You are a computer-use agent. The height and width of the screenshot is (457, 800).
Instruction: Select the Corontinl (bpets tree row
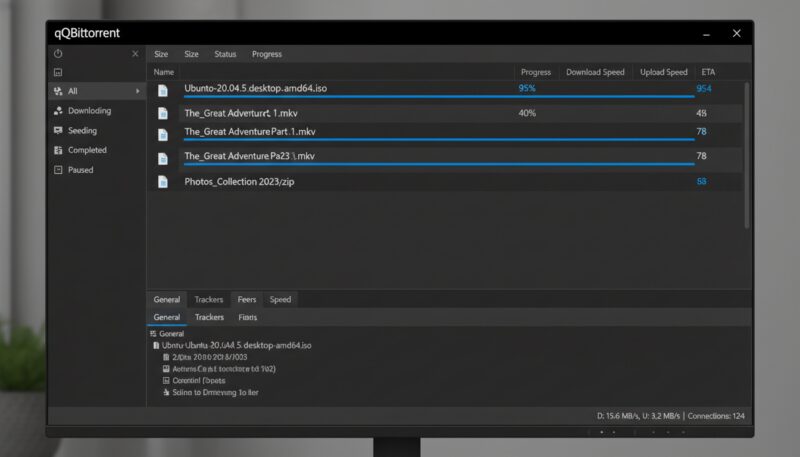pos(198,380)
